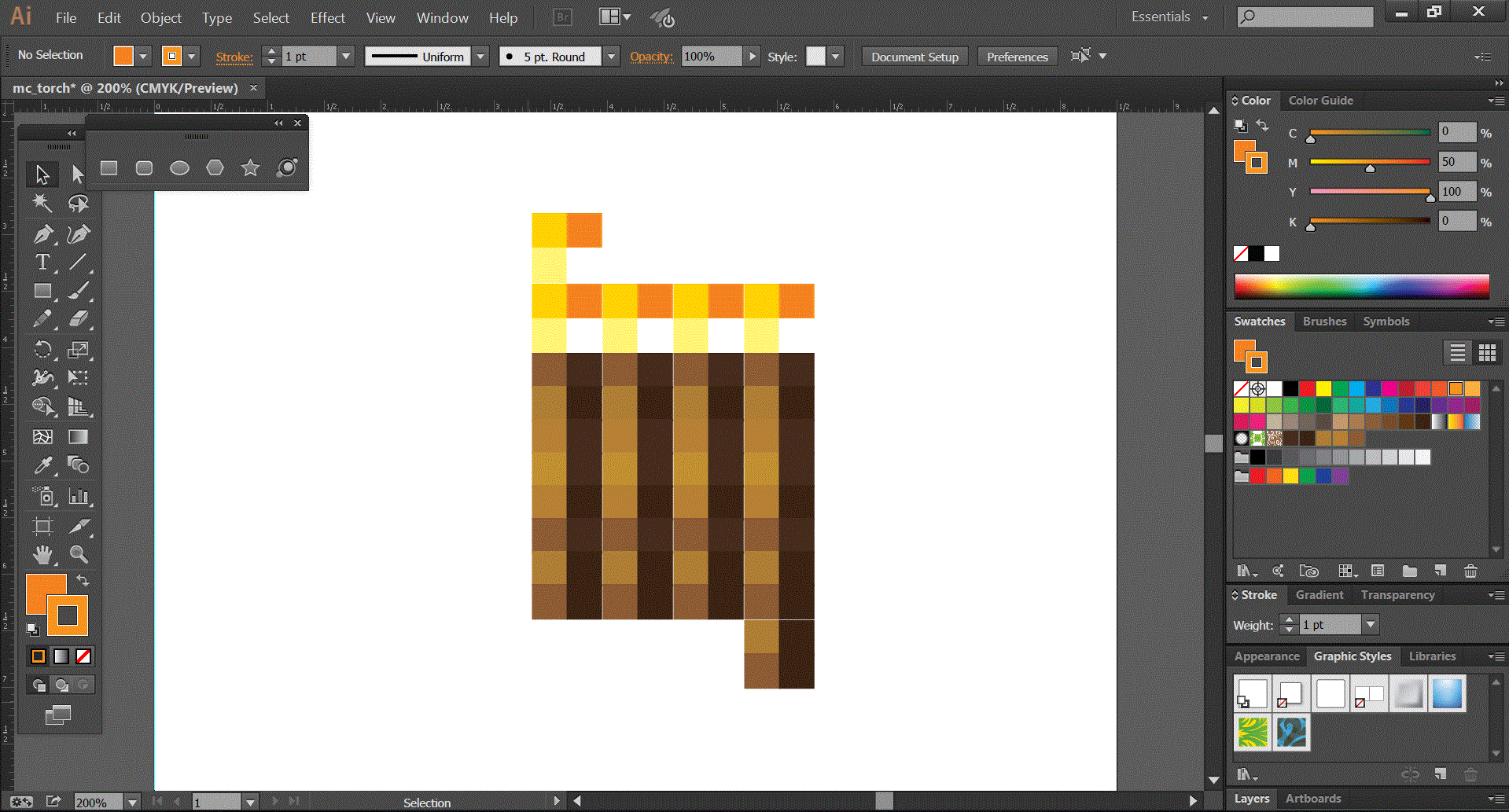
Task: Choose the Magic Wand tool
Action: pos(42,204)
